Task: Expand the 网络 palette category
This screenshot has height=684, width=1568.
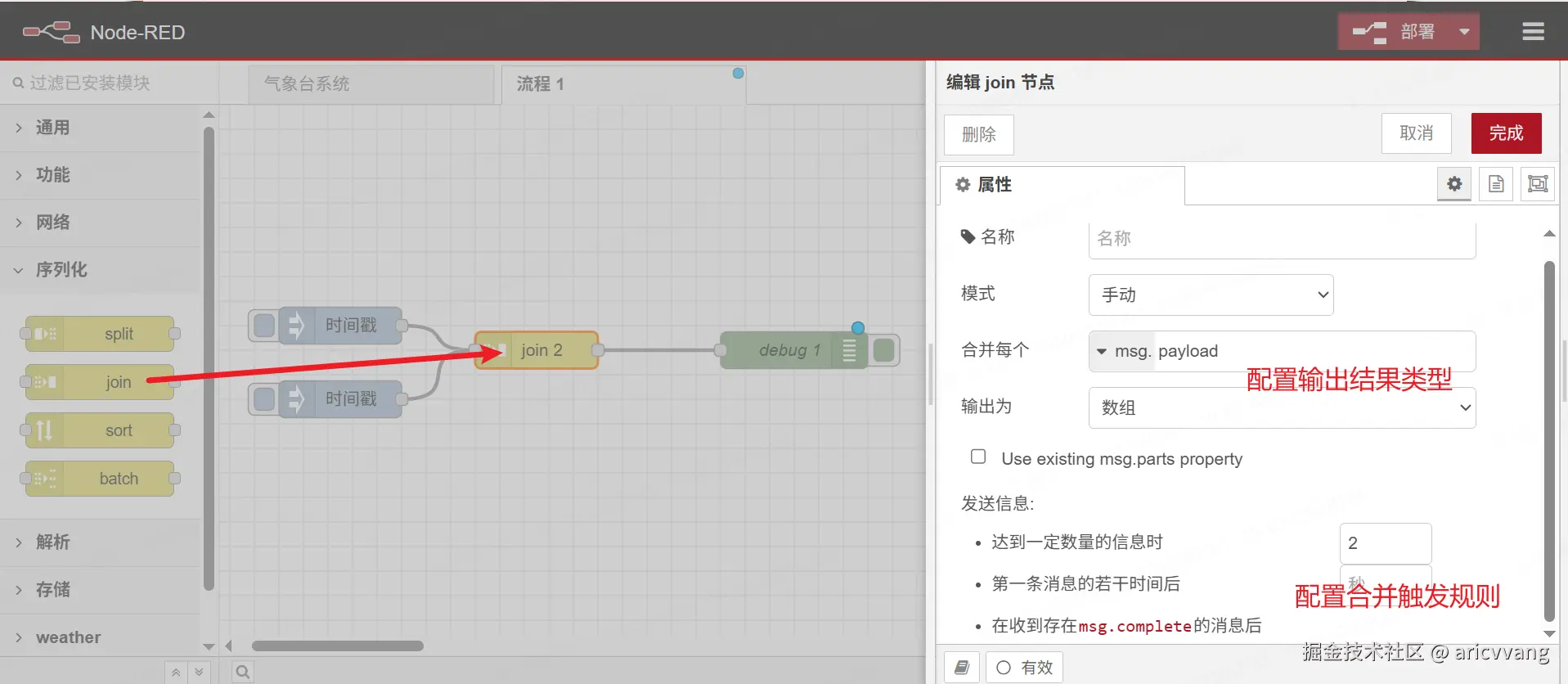Action: 100,223
